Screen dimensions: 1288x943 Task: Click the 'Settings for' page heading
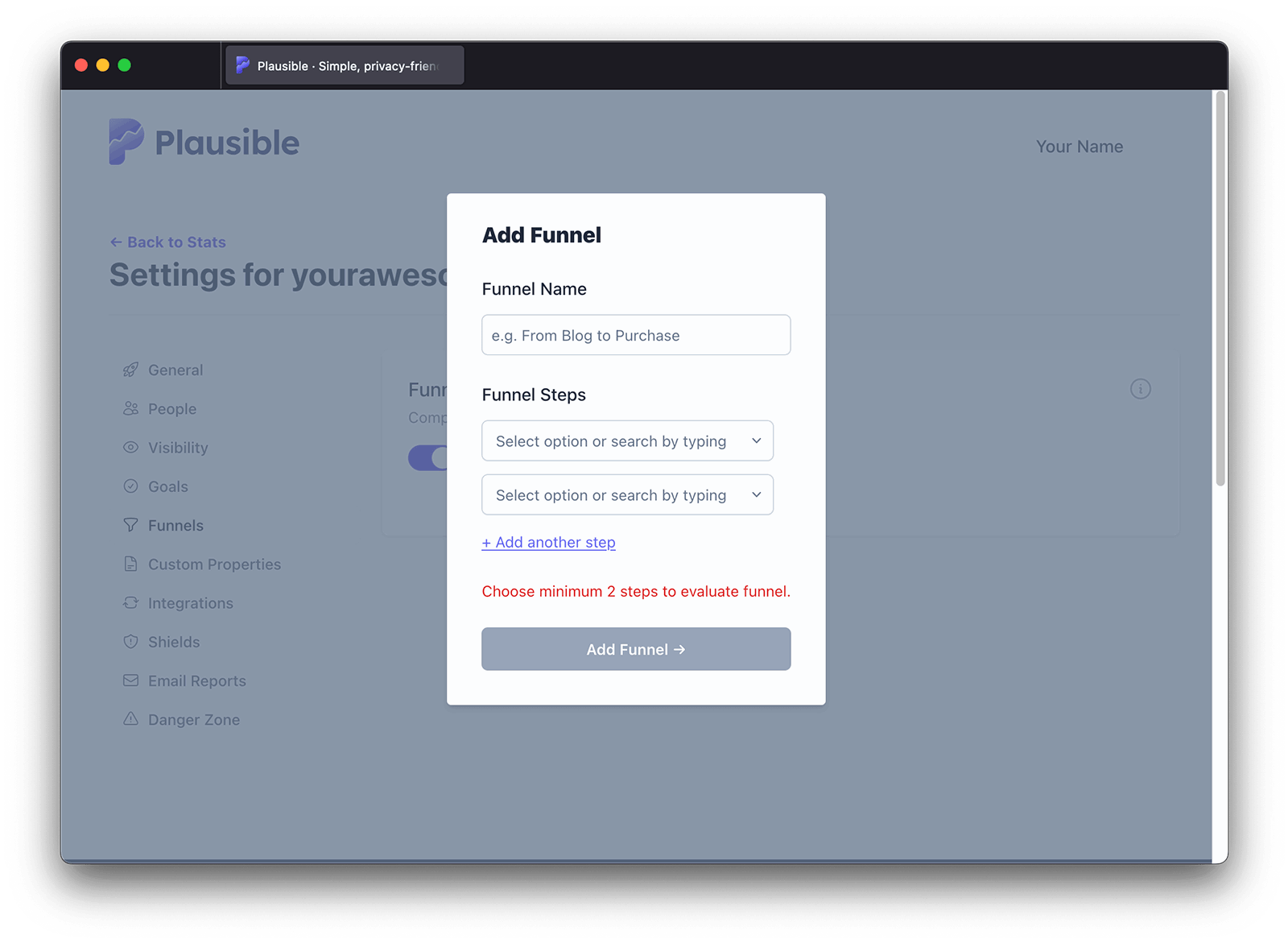(278, 275)
